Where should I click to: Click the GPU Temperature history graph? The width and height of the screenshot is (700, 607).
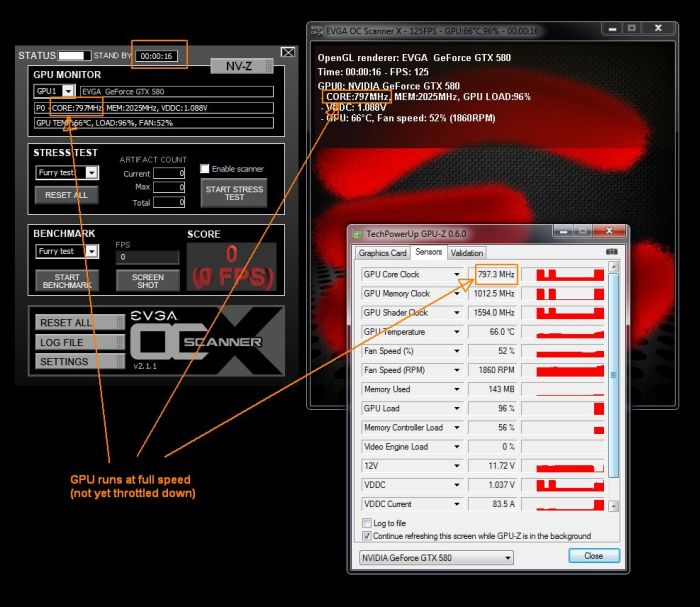click(562, 332)
